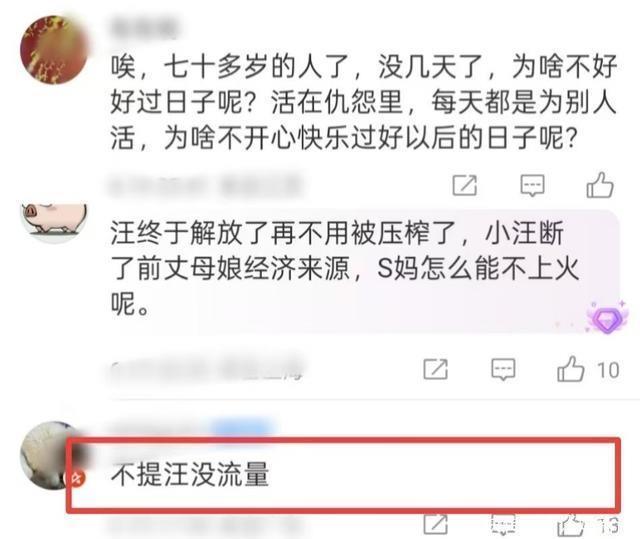The height and width of the screenshot is (539, 640).
Task: Tap the like count 10 number
Action: [x=608, y=370]
